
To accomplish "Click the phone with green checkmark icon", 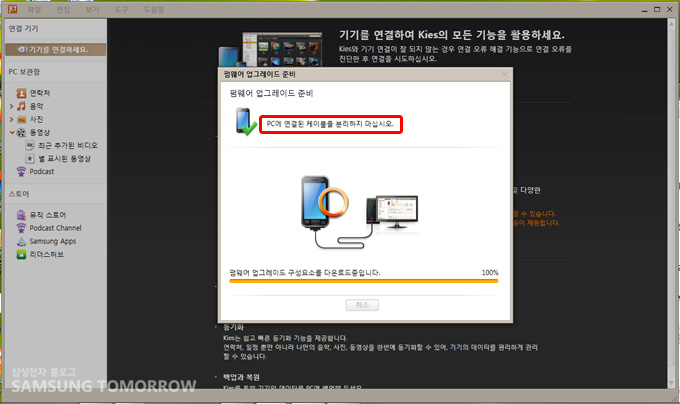I will pyautogui.click(x=245, y=122).
